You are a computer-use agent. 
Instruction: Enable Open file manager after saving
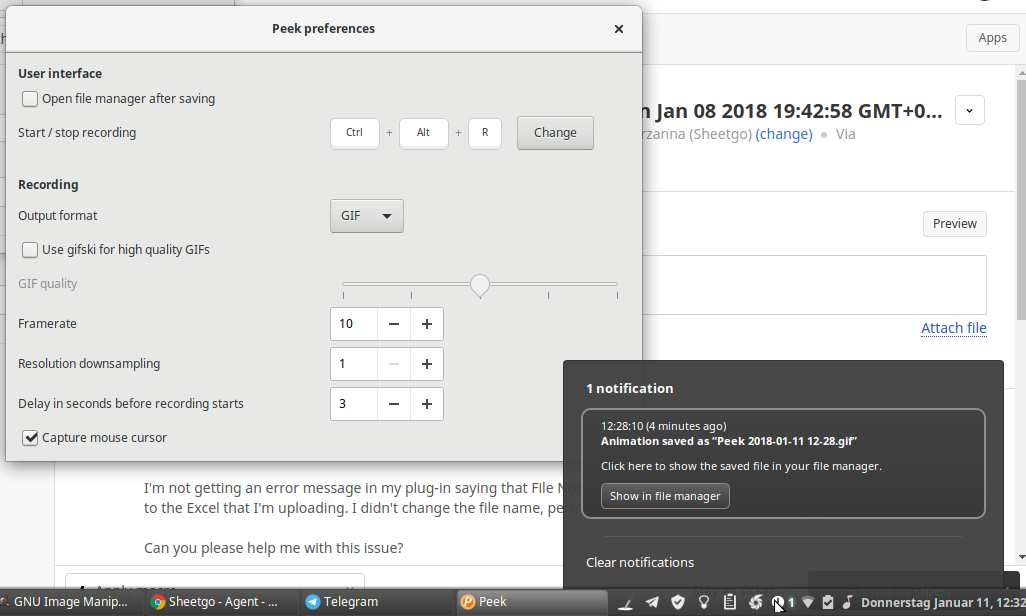click(30, 99)
